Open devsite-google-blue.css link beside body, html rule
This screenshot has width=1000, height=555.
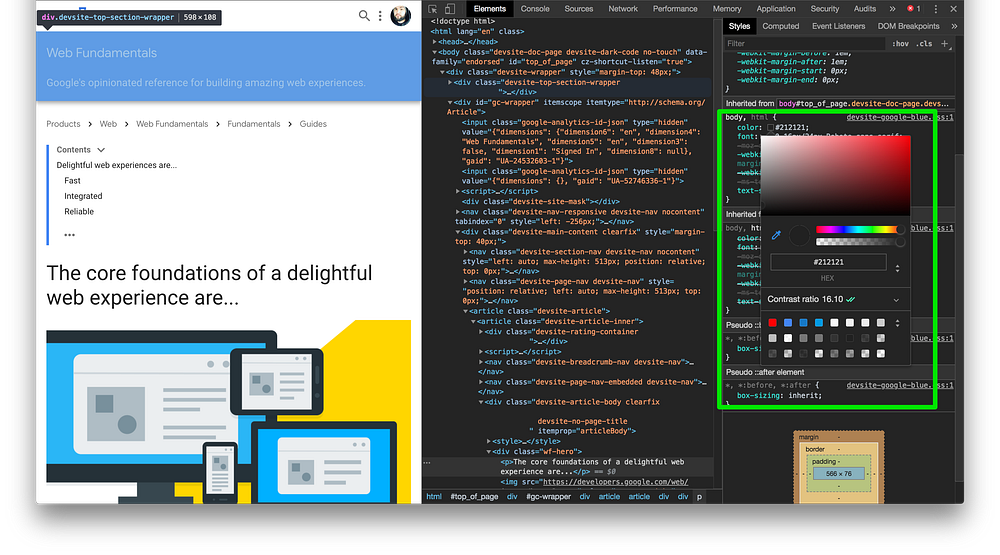tap(899, 117)
